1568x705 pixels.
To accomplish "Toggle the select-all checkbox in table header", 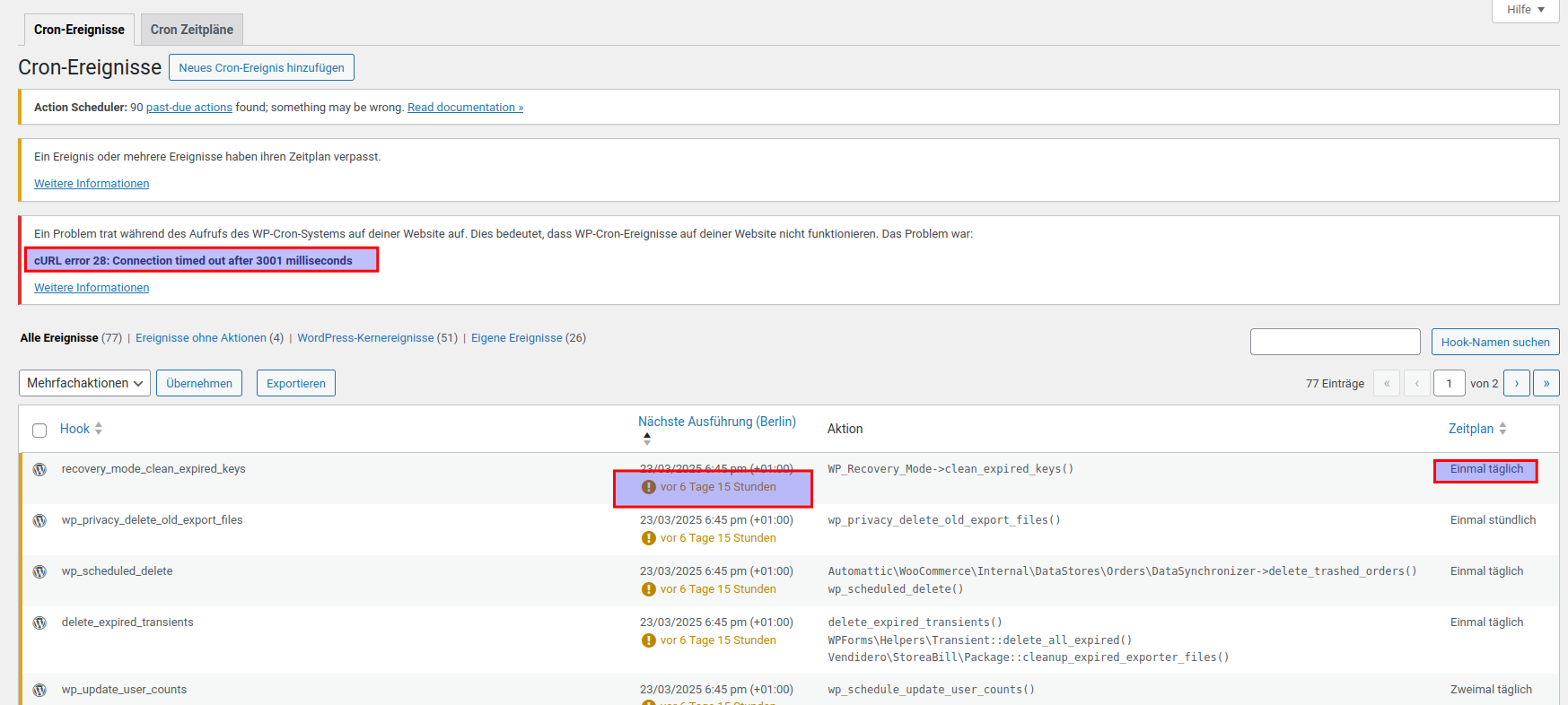I will coord(39,431).
